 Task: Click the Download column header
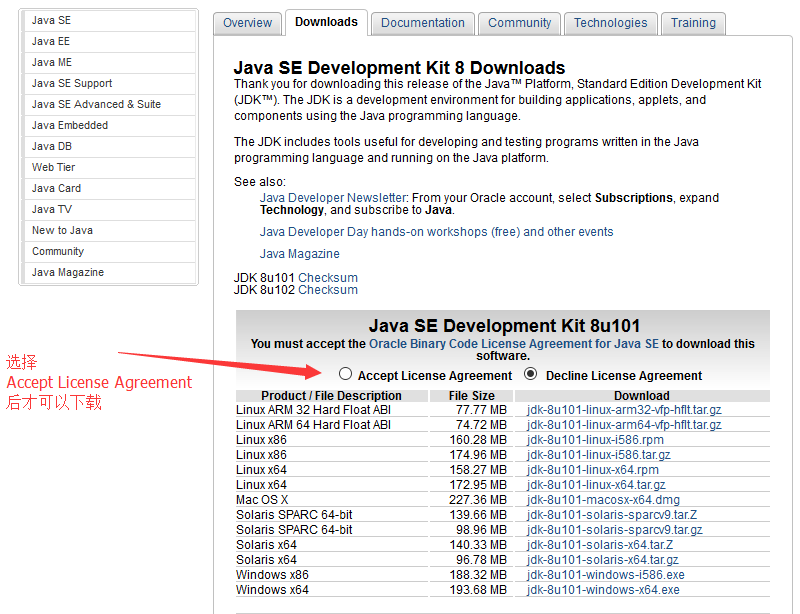642,396
